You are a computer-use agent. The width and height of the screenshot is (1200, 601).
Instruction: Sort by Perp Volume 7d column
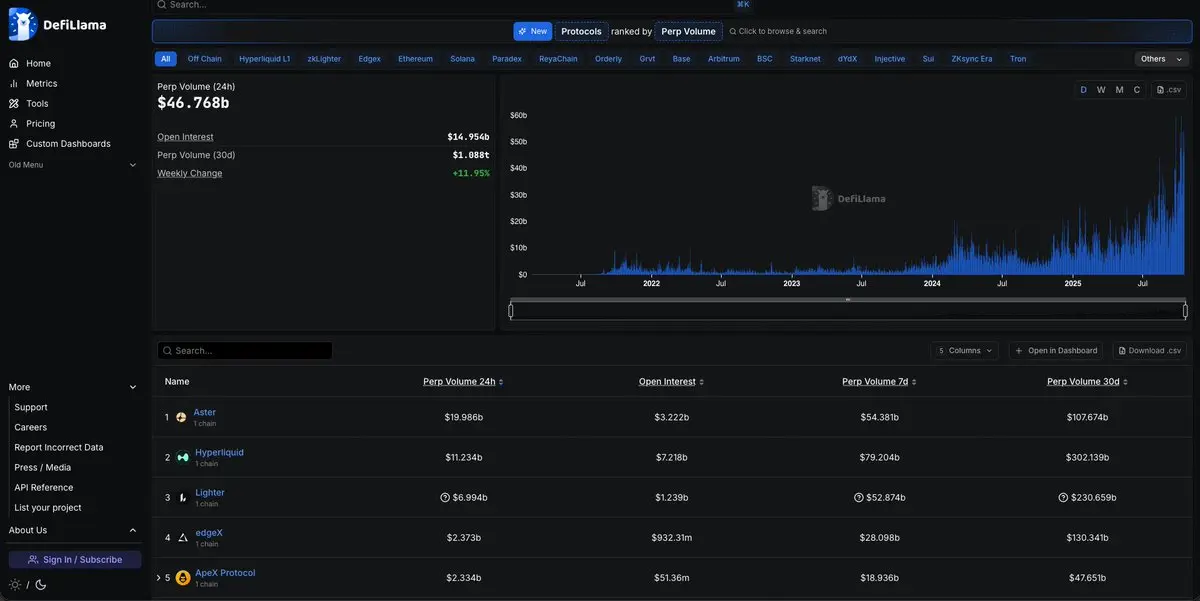tap(879, 382)
